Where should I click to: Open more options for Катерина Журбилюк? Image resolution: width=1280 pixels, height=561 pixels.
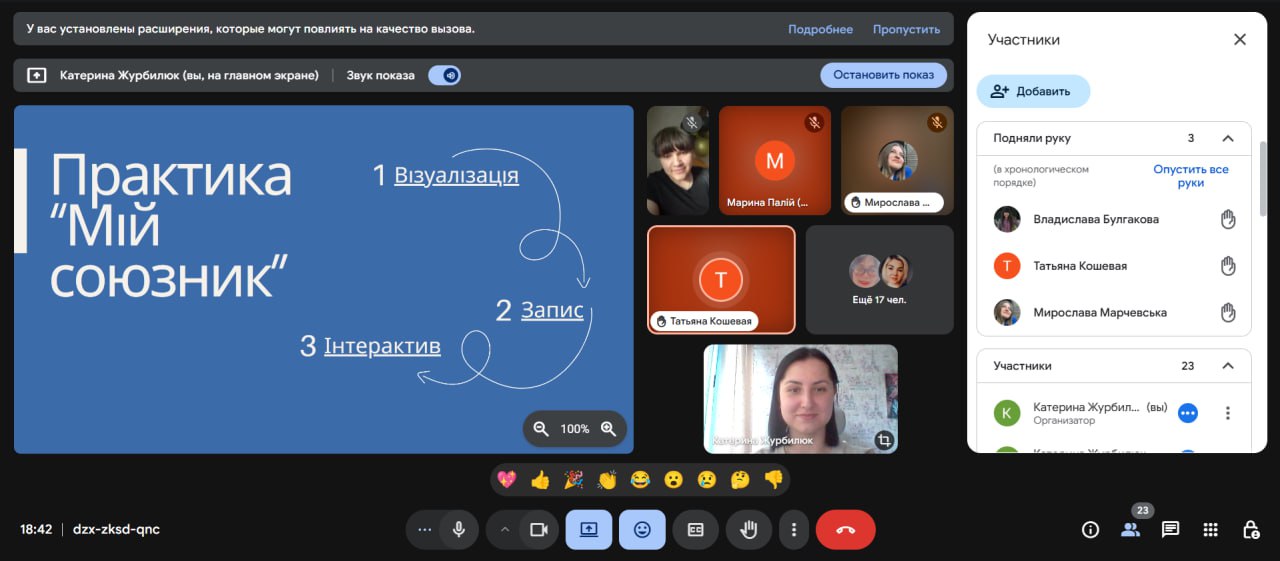tap(1228, 413)
